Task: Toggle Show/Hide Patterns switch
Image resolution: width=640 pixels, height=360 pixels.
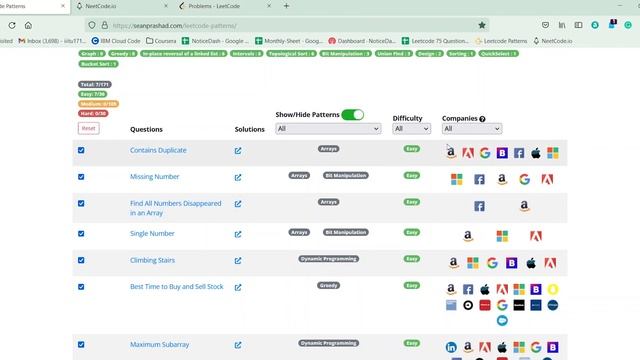Action: pos(353,115)
